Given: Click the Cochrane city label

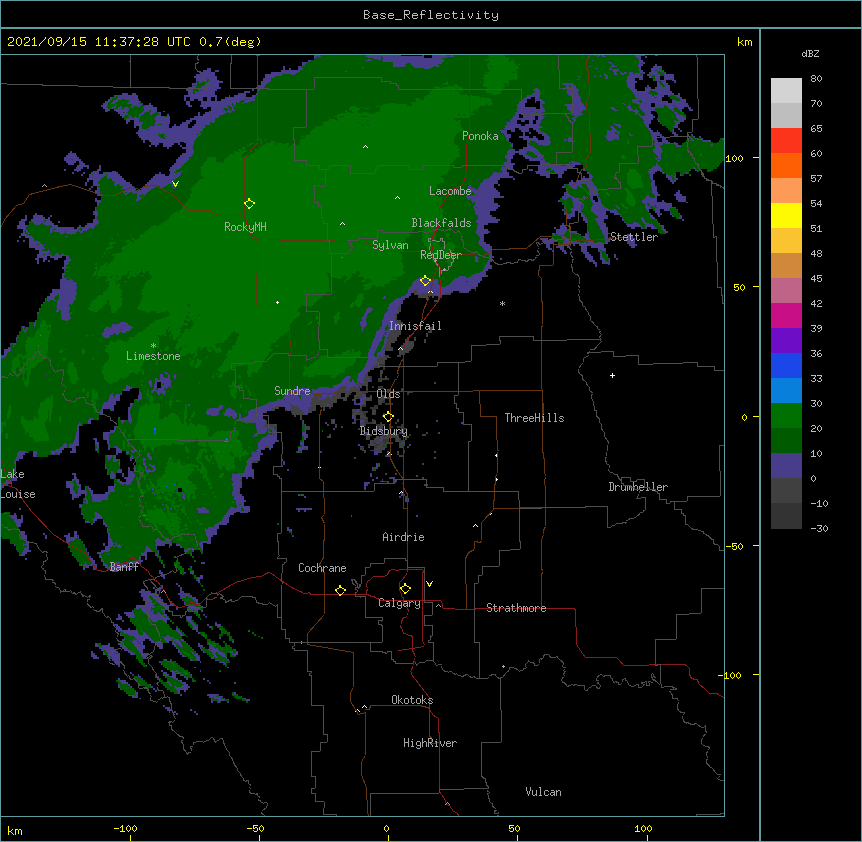Looking at the screenshot, I should pyautogui.click(x=322, y=568).
